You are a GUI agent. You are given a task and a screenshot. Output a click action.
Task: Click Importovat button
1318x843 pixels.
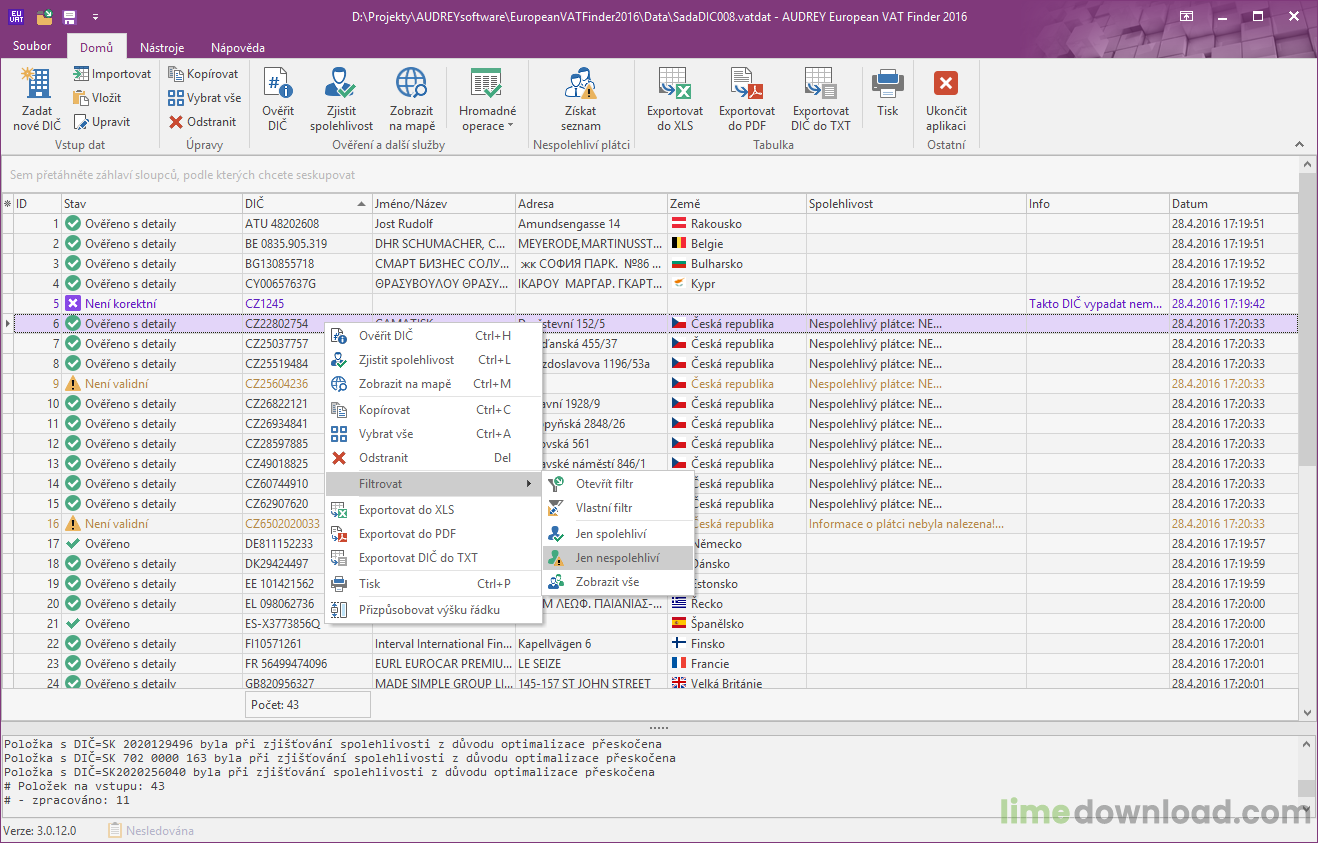pos(112,73)
